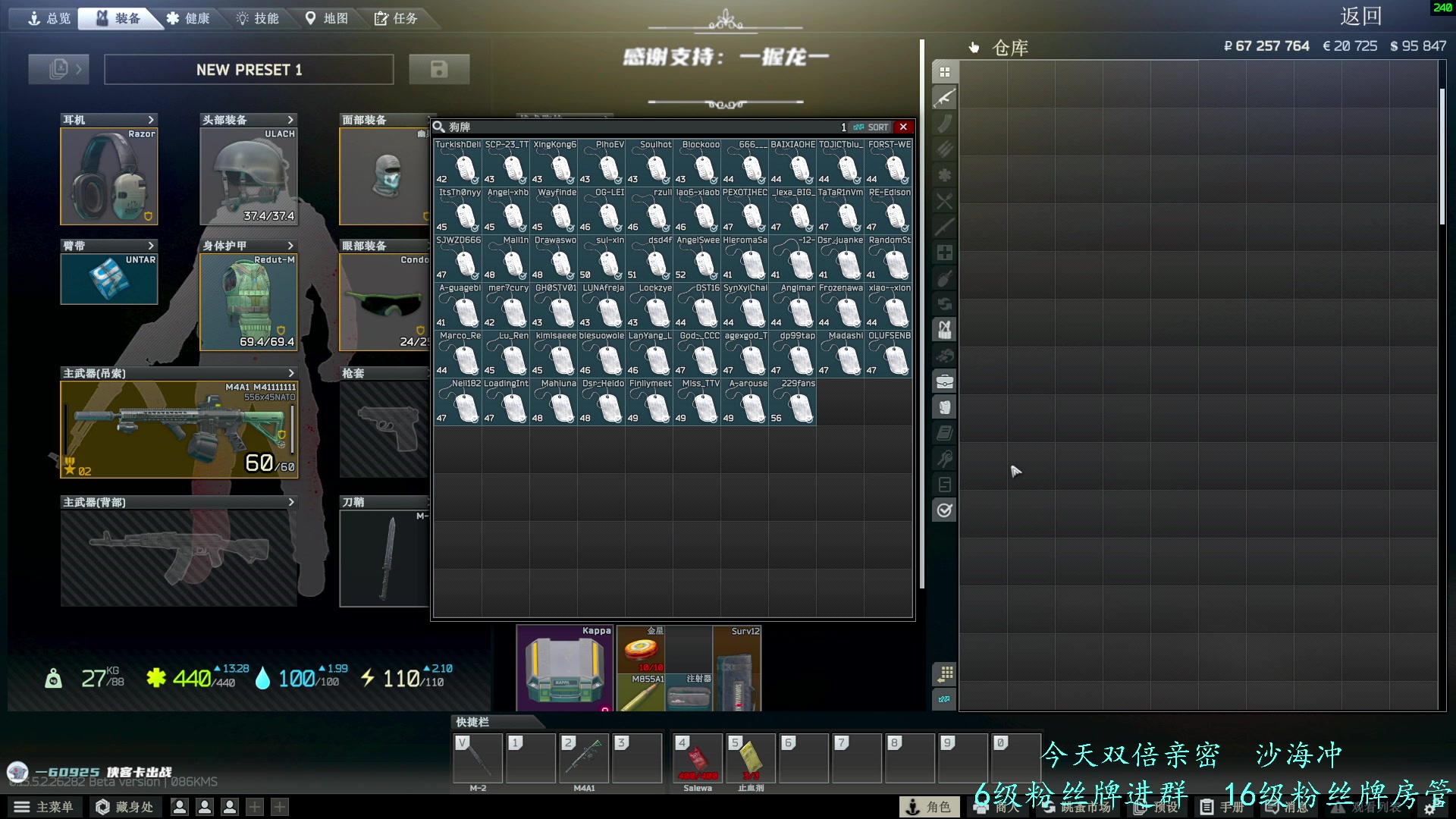Go to the 藏身处 hideout button
Screen dimensions: 1456x819
(x=125, y=807)
